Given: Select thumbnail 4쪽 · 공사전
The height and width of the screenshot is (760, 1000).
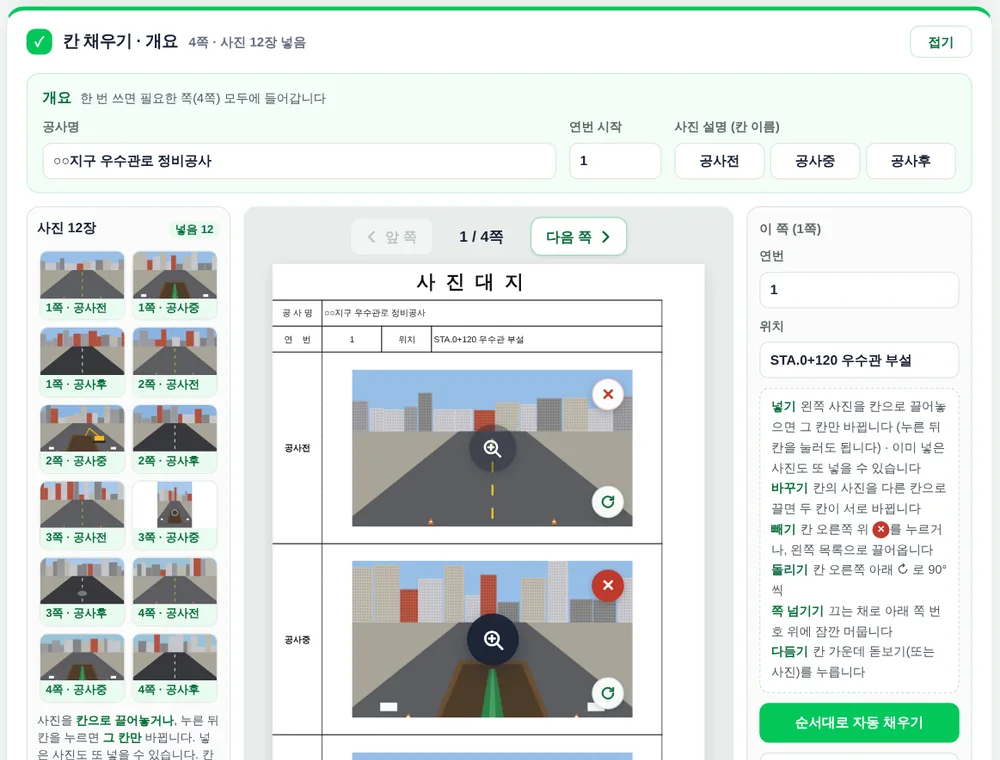Looking at the screenshot, I should (175, 590).
